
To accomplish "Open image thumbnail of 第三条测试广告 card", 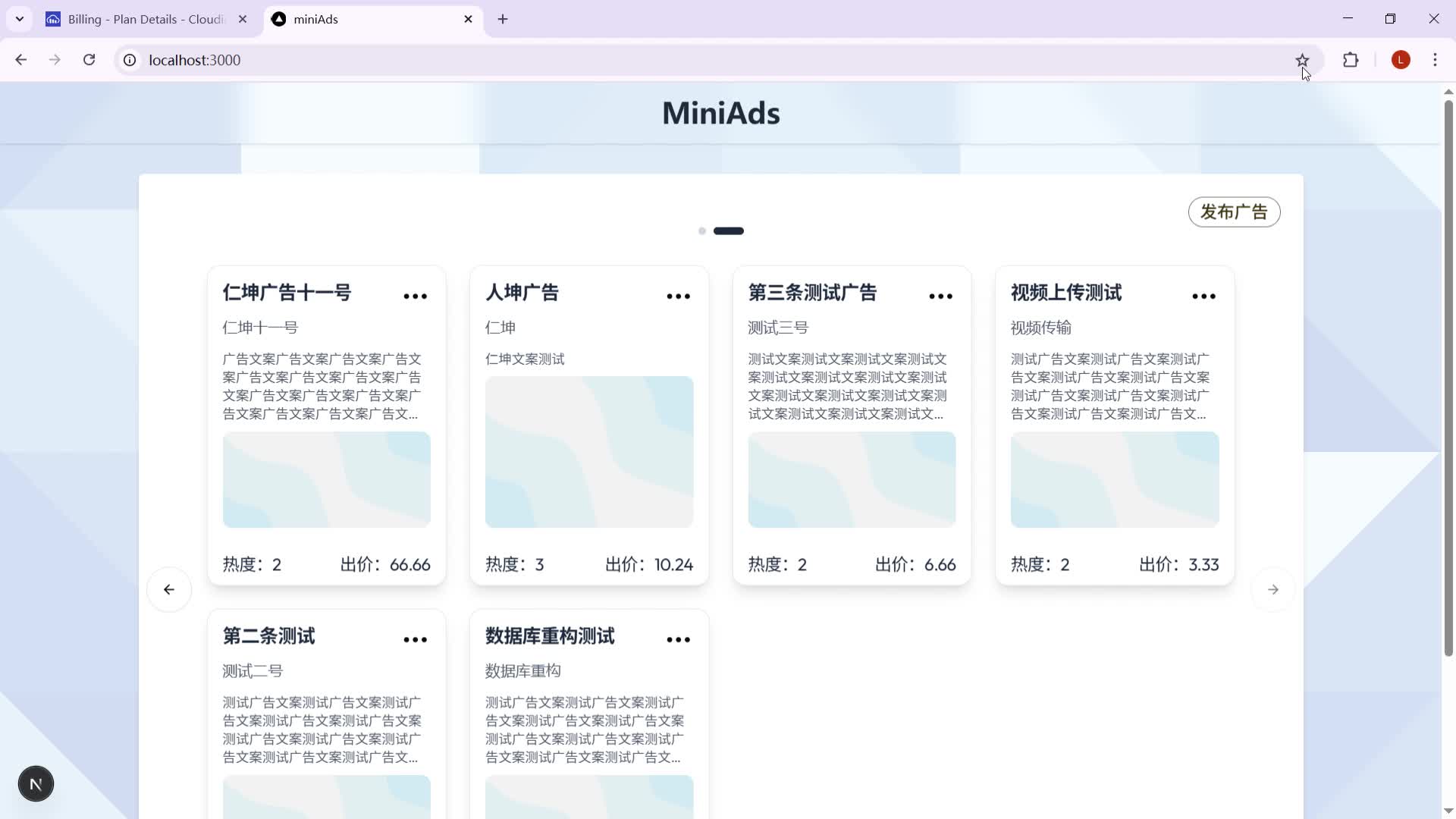I will click(x=852, y=479).
